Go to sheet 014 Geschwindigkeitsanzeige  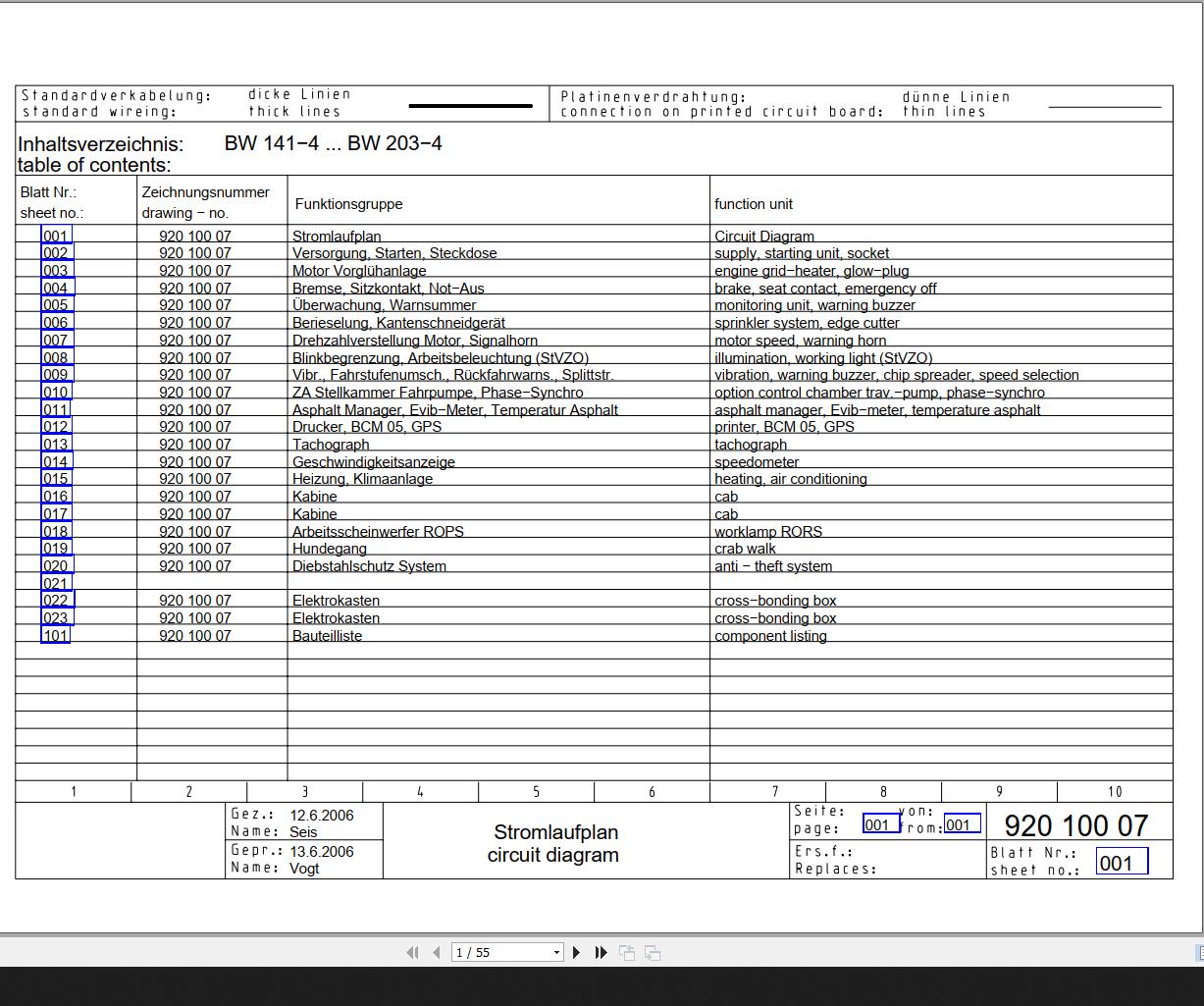[x=56, y=461]
